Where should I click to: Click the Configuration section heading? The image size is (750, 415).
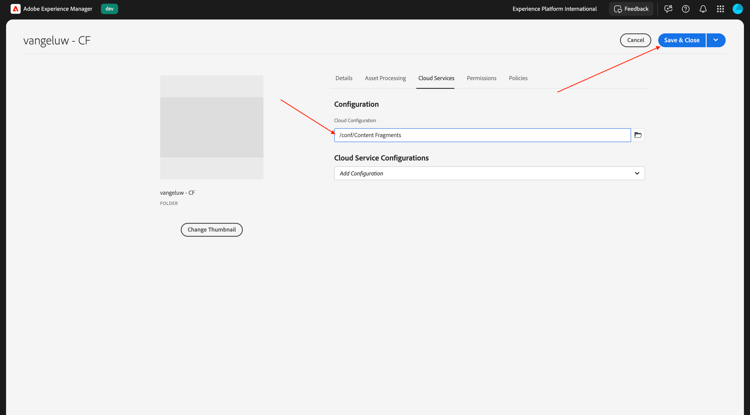[x=356, y=104]
